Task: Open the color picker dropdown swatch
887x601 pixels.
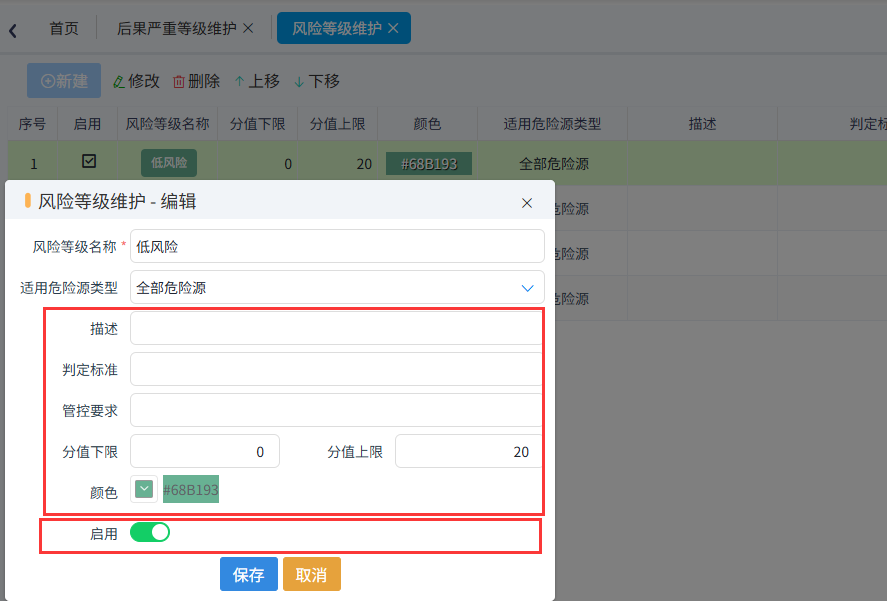Action: 144,489
